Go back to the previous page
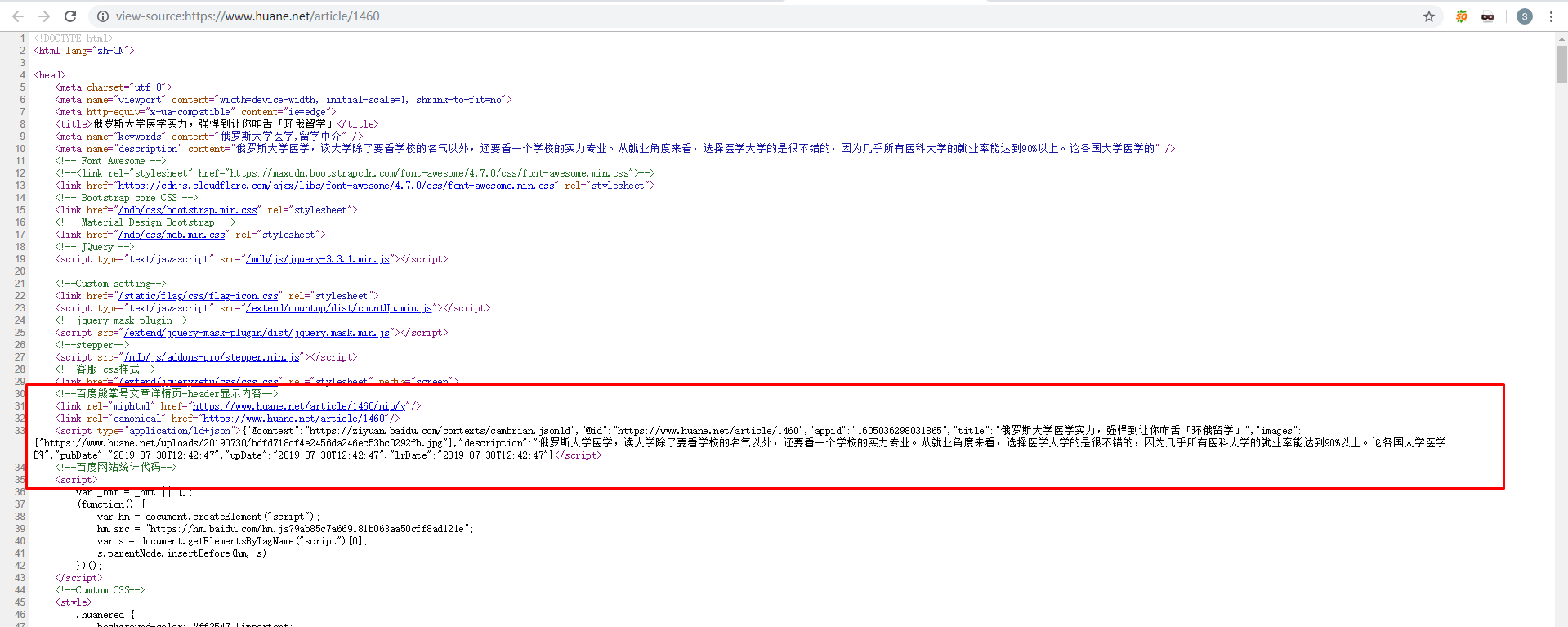This screenshot has height=627, width=1568. pyautogui.click(x=18, y=16)
